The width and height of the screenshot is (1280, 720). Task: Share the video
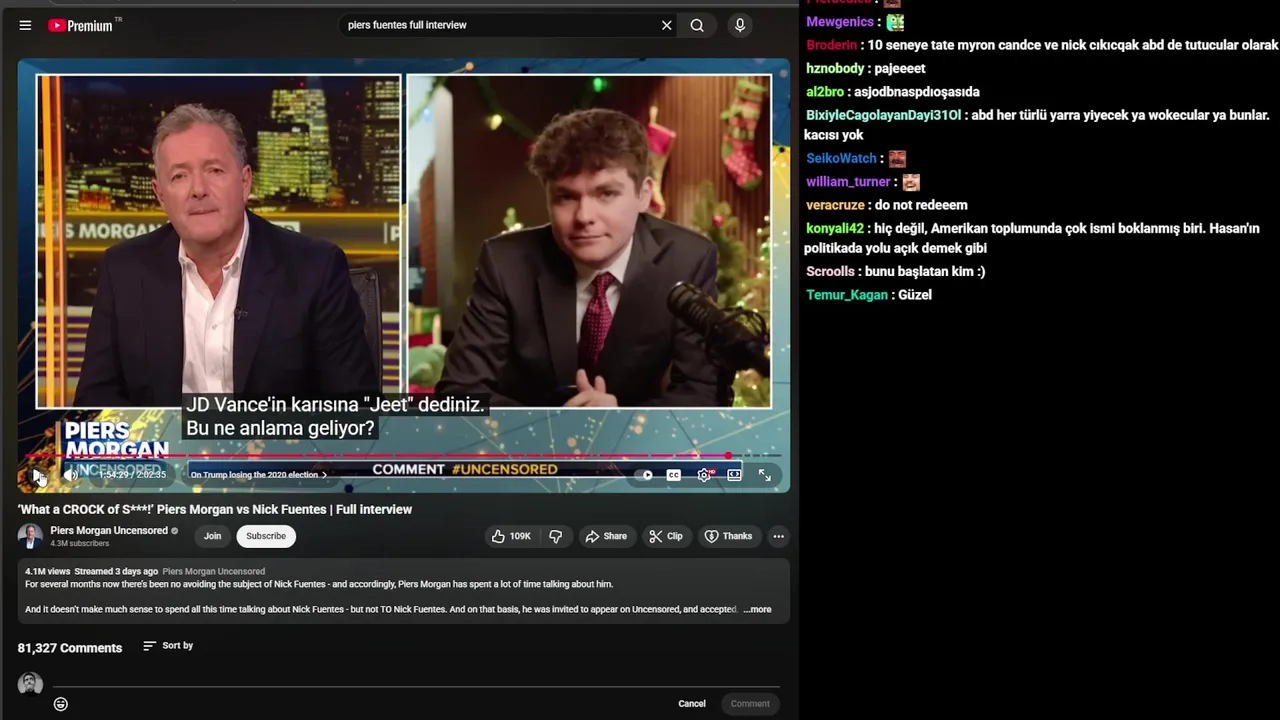click(606, 536)
